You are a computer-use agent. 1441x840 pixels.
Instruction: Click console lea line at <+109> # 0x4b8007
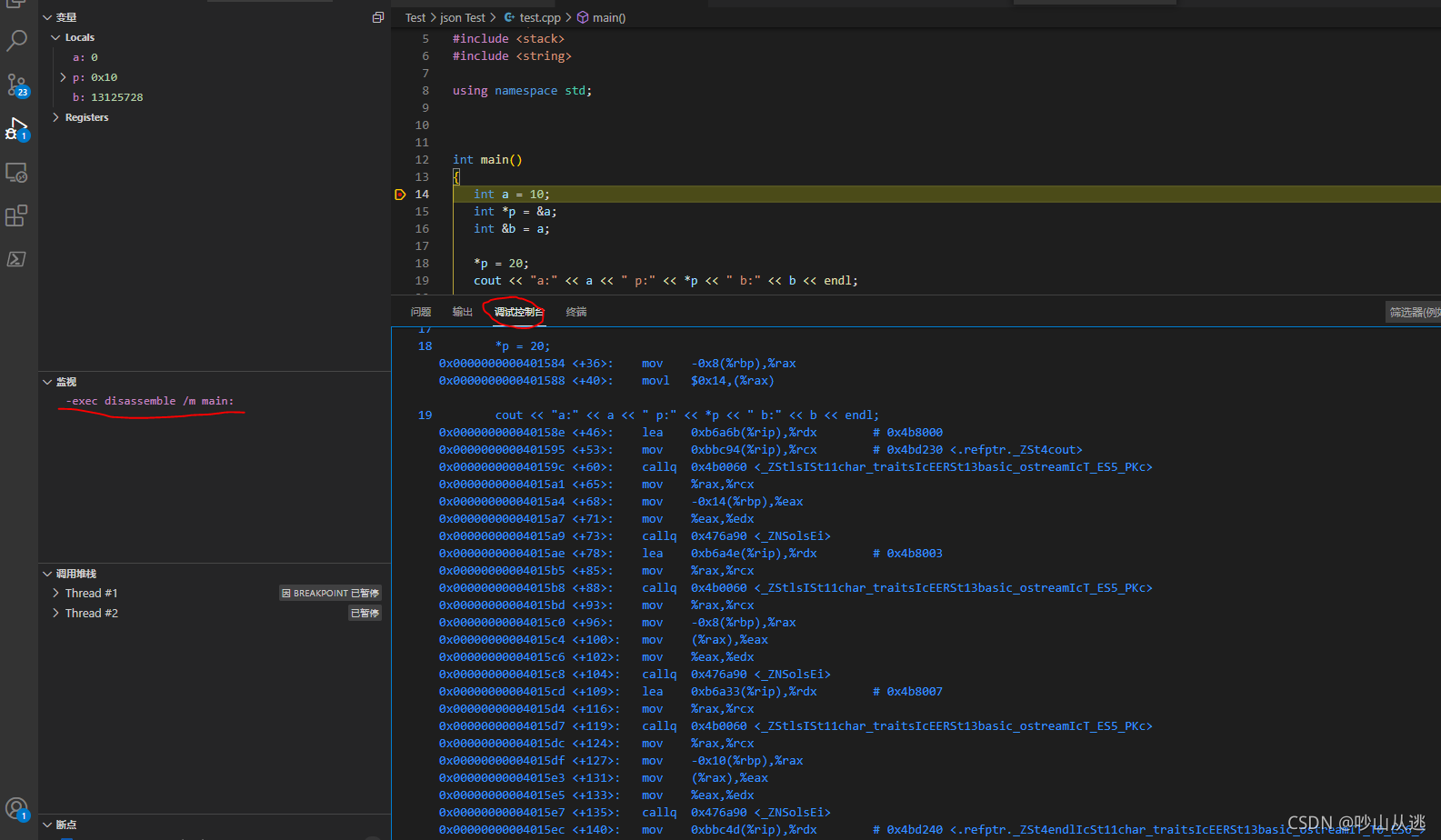point(691,692)
